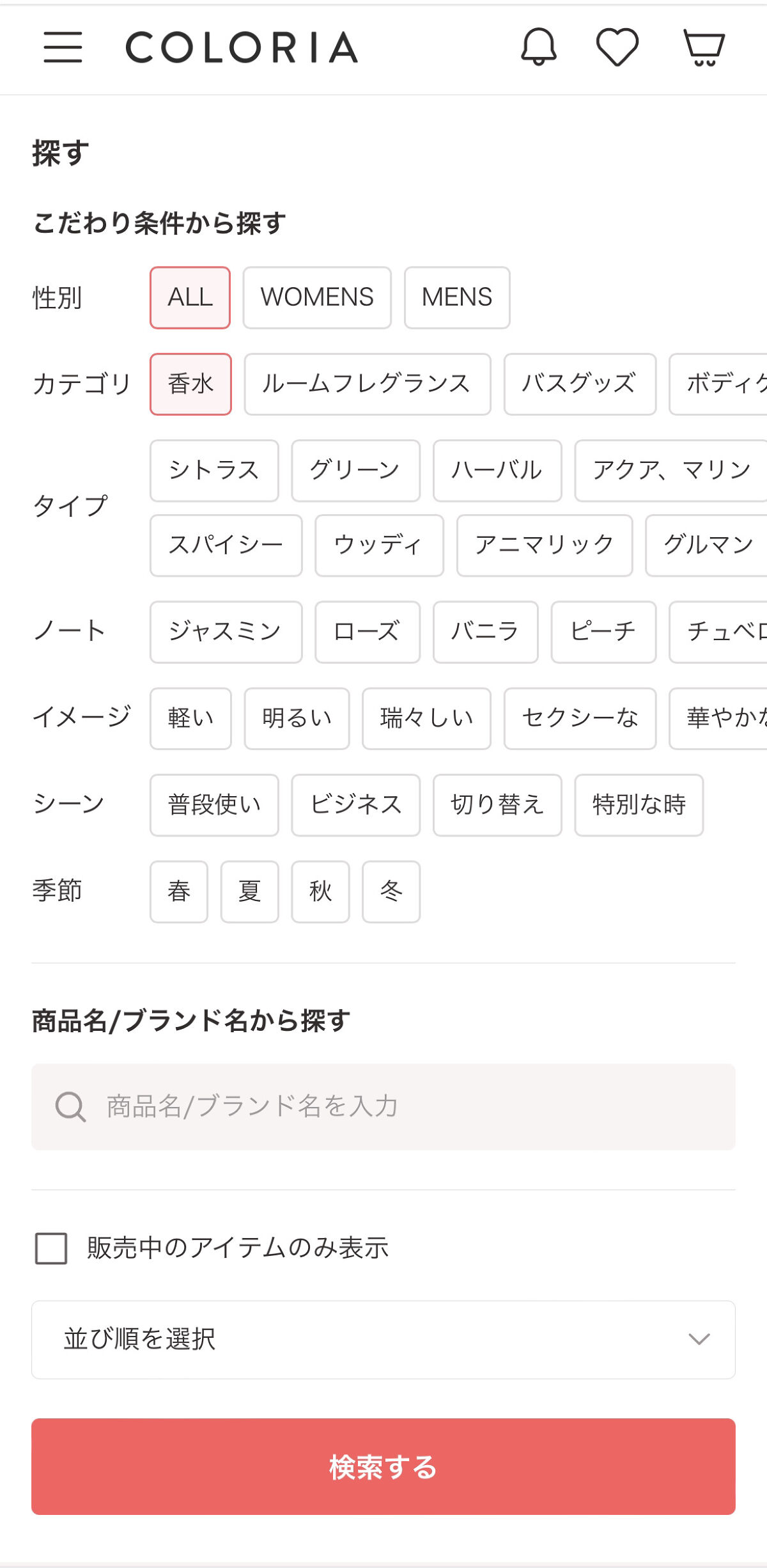
Task: View favorites heart icon
Action: click(x=617, y=47)
